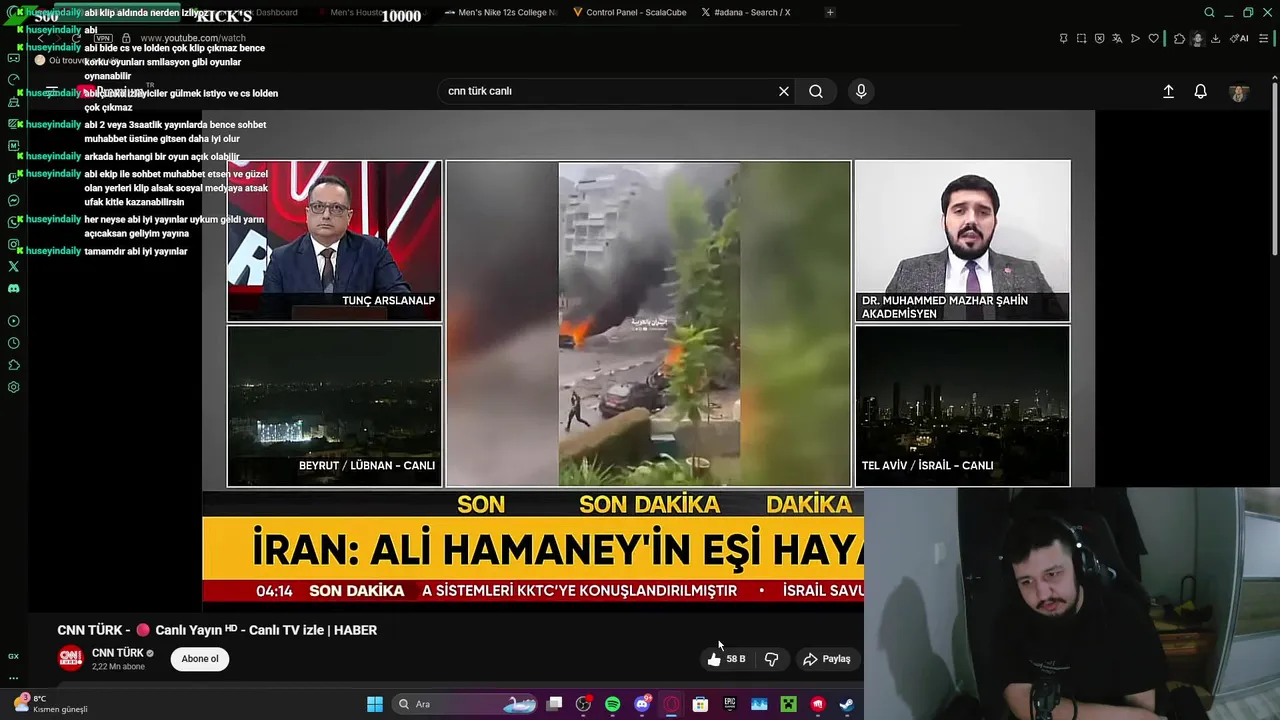Clear the YouTube search text
The width and height of the screenshot is (1280, 720).
[784, 91]
